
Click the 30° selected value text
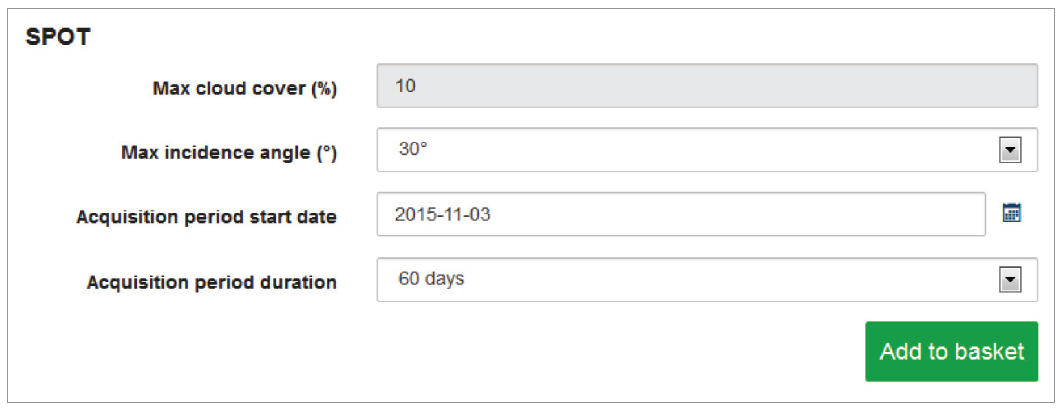click(413, 150)
